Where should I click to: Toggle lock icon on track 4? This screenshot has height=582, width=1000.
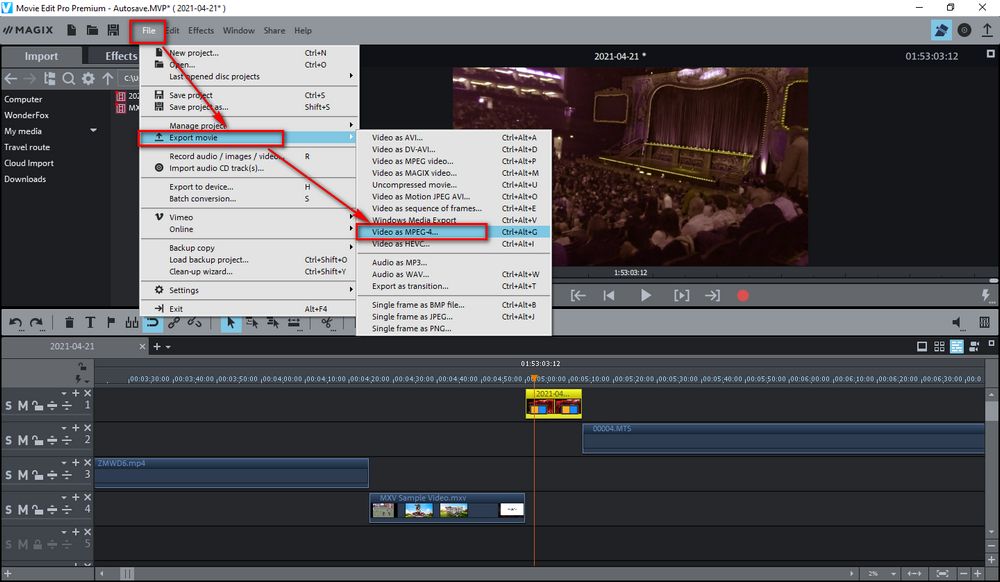point(38,509)
